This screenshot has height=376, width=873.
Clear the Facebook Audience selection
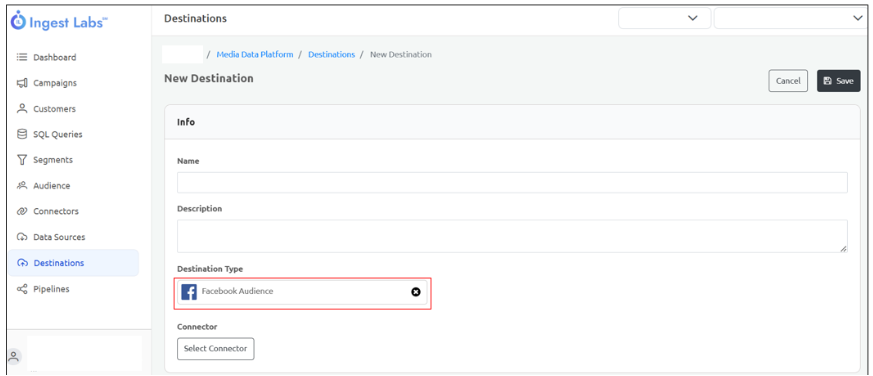pyautogui.click(x=415, y=292)
